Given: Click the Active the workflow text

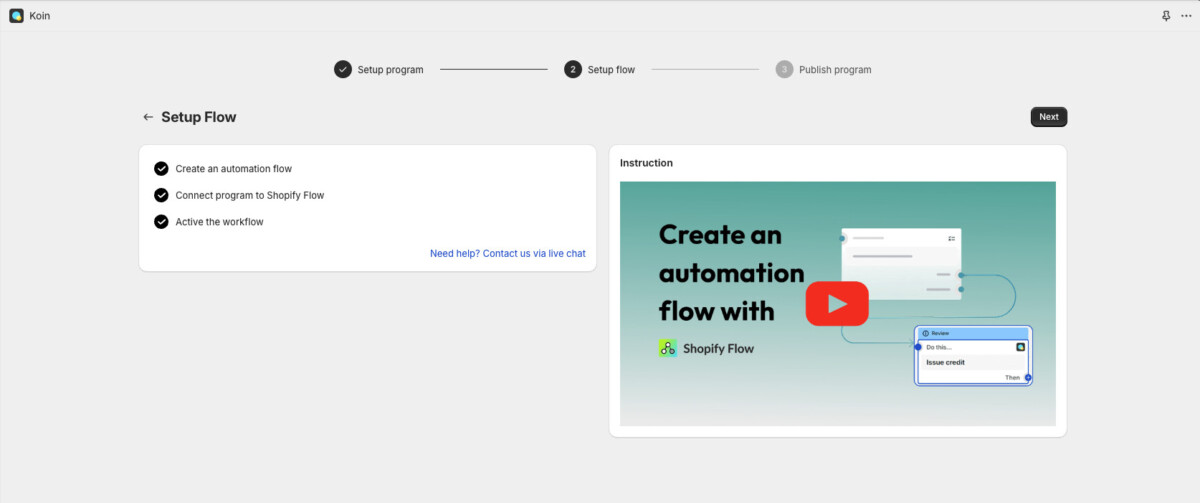Looking at the screenshot, I should point(220,222).
